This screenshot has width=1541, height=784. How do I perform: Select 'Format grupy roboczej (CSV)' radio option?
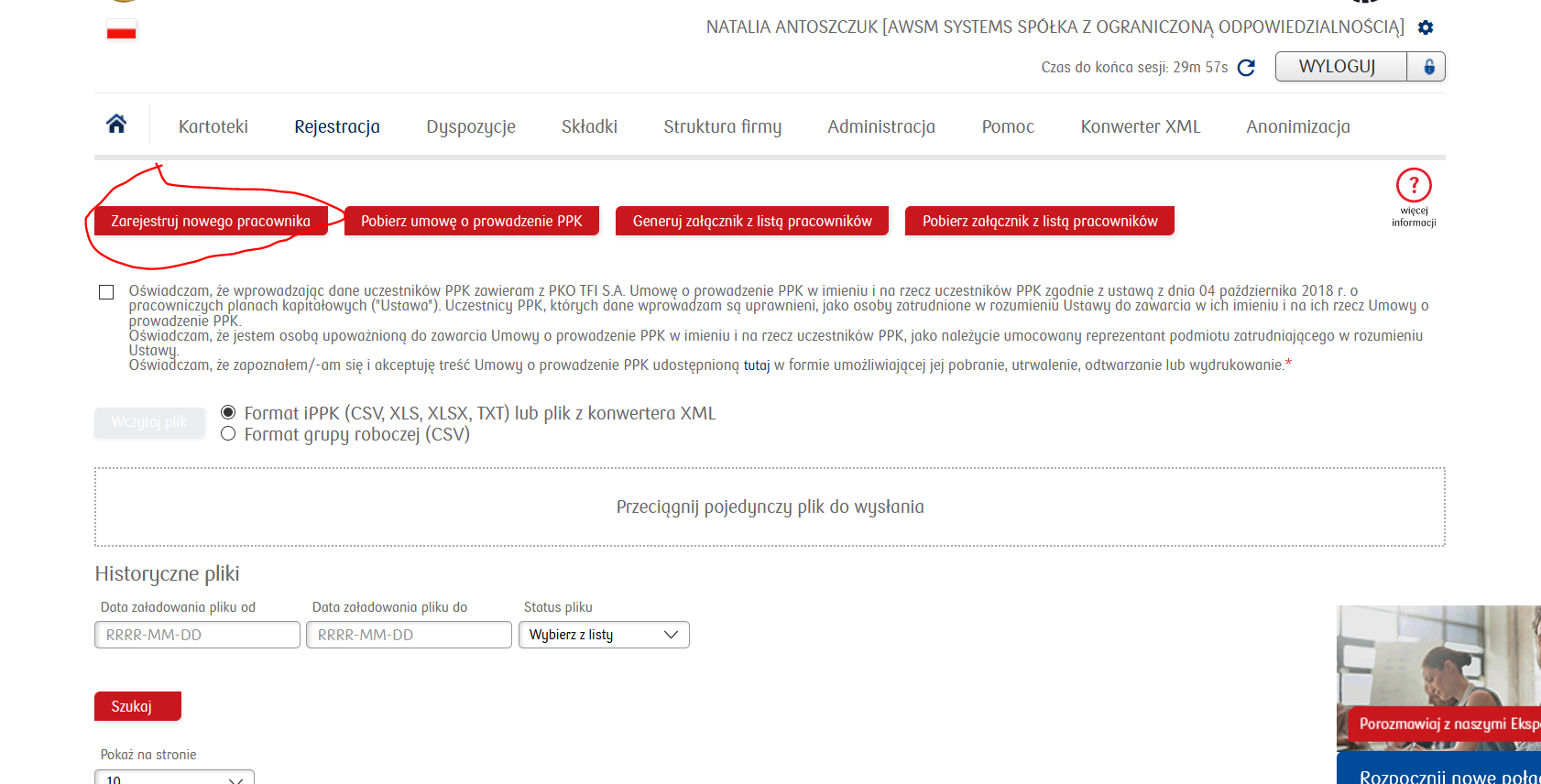tap(228, 433)
